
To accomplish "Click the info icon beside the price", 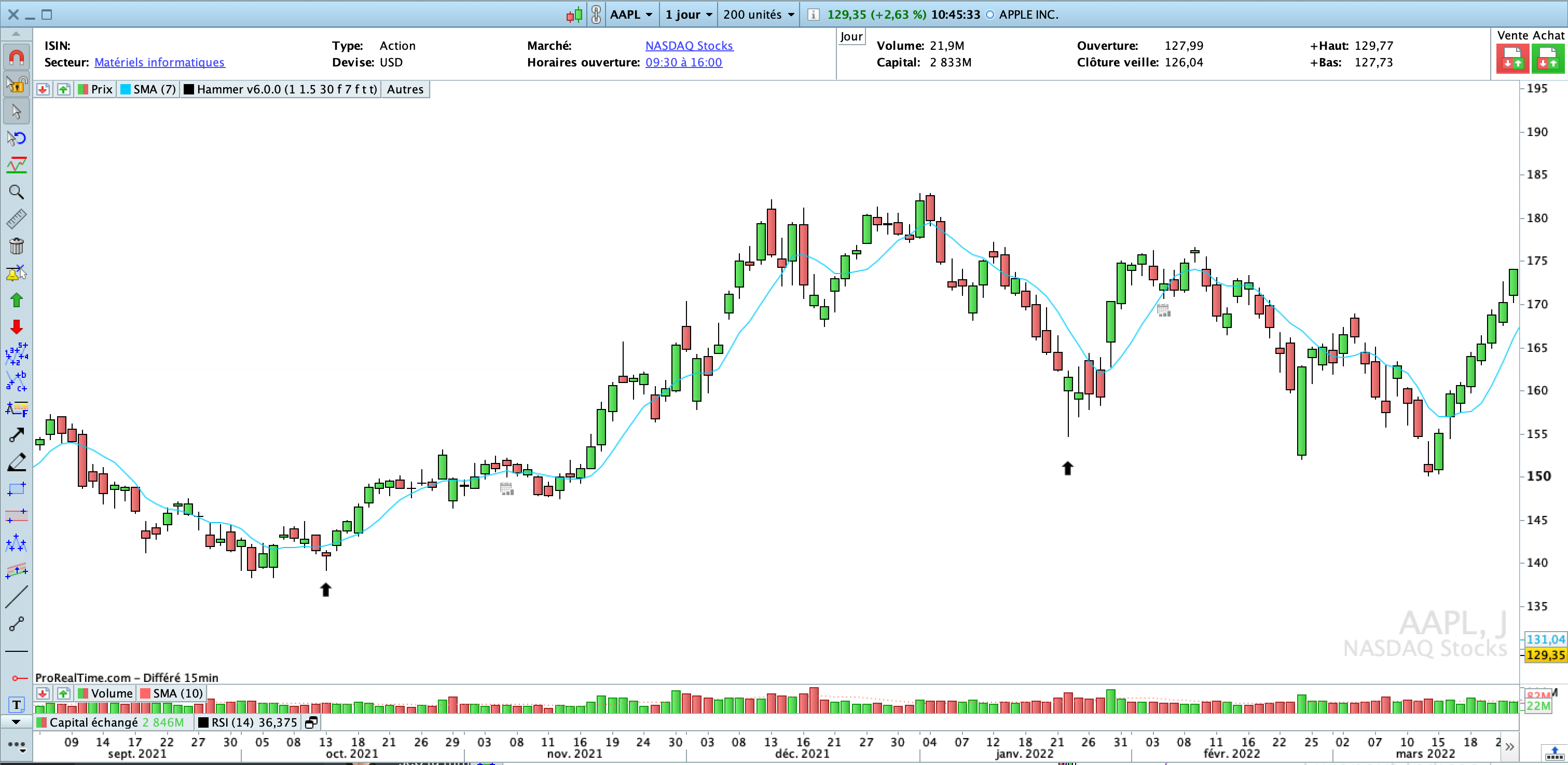I will tap(813, 15).
